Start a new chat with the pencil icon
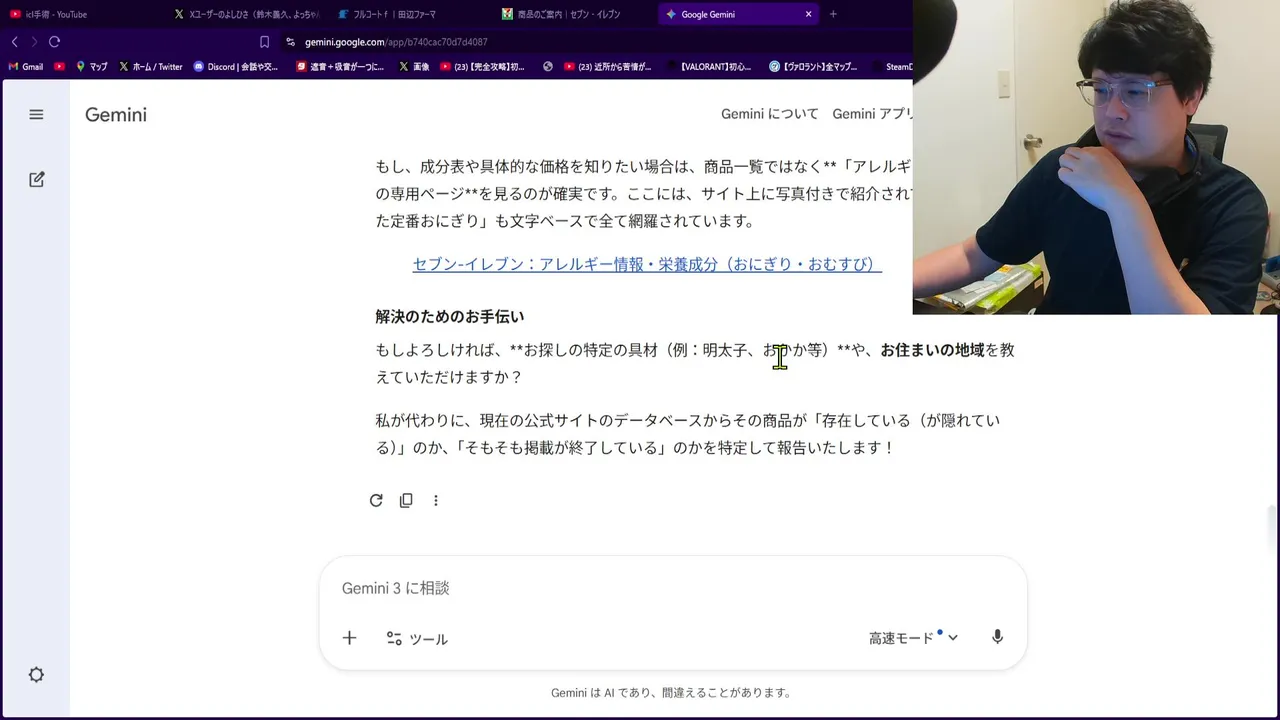Image resolution: width=1280 pixels, height=720 pixels. coord(36,180)
